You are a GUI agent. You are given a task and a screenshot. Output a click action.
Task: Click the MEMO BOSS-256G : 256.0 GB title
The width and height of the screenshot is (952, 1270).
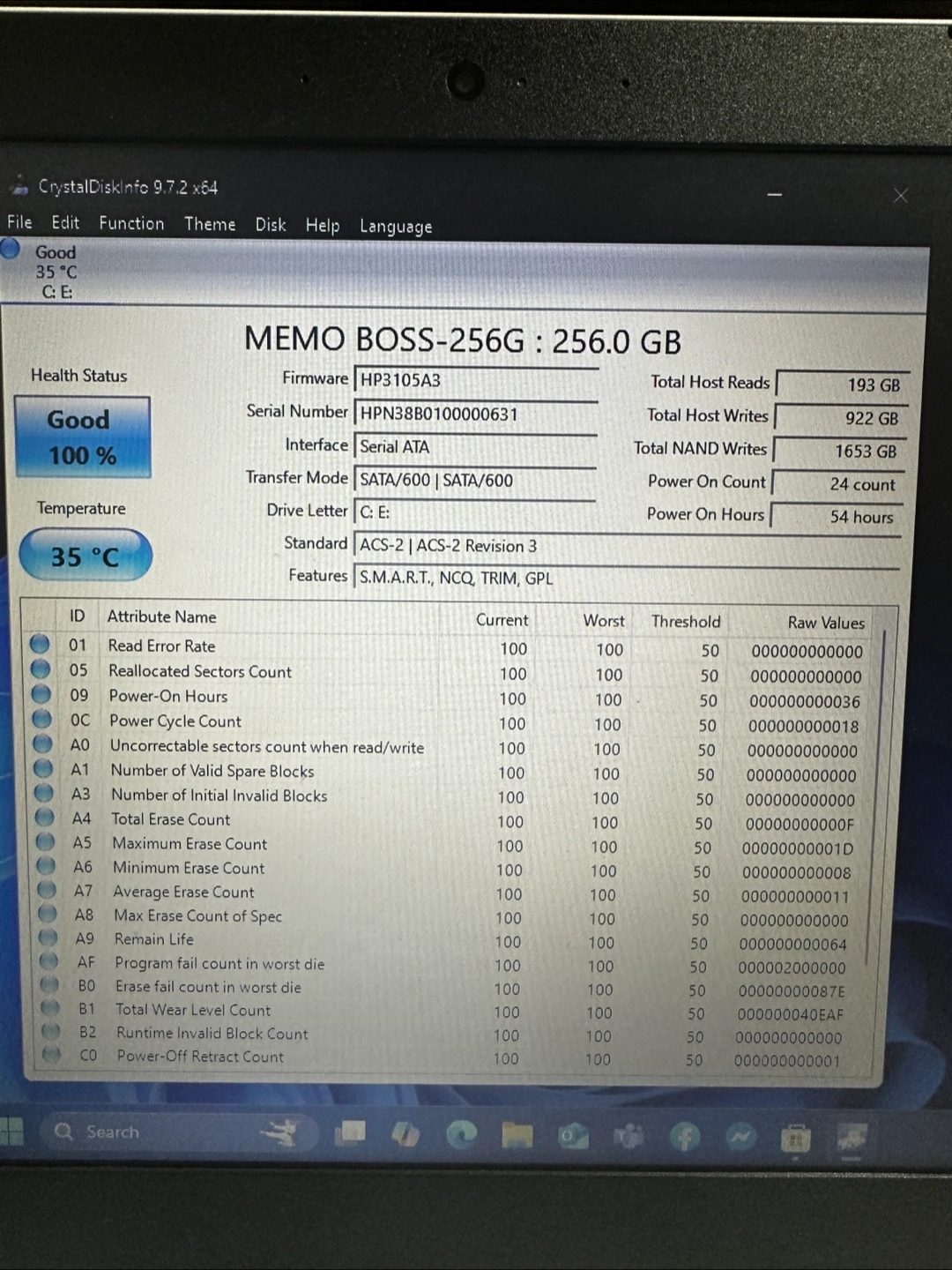[x=463, y=340]
